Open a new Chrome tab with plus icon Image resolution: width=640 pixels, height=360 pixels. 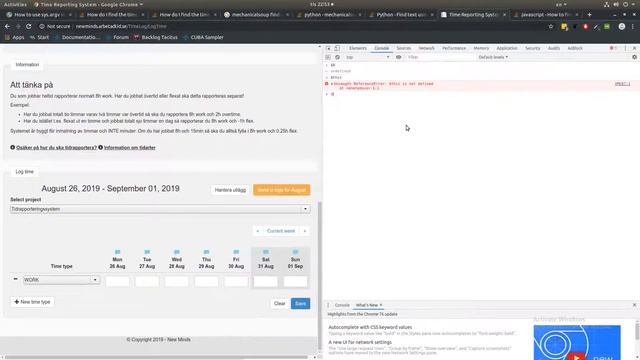pyautogui.click(x=589, y=14)
